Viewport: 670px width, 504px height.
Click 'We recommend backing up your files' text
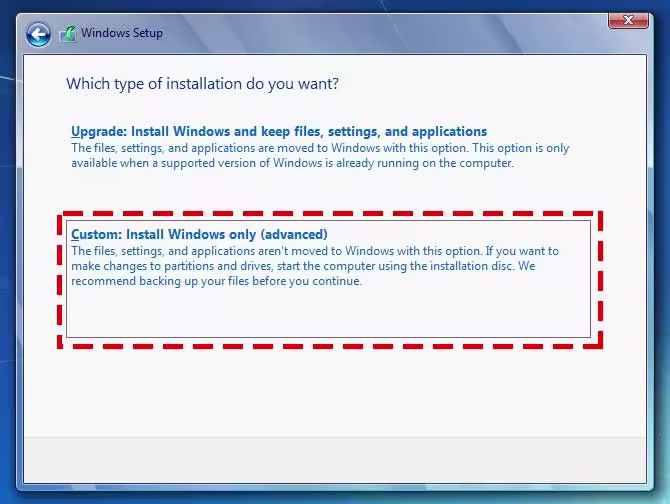215,281
